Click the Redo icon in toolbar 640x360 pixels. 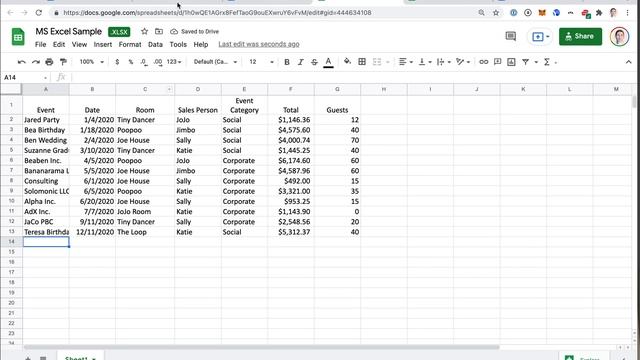coord(36,62)
